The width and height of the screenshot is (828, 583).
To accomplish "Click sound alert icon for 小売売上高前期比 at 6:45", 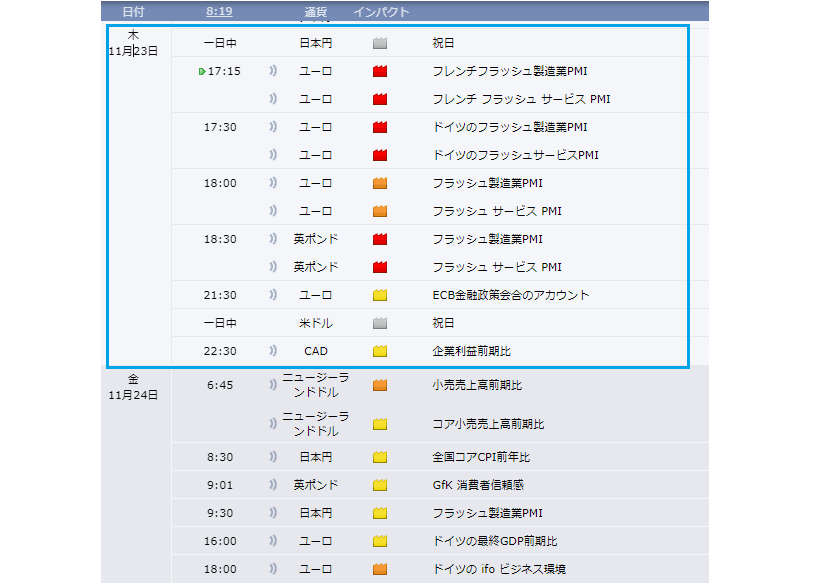I will pyautogui.click(x=273, y=385).
